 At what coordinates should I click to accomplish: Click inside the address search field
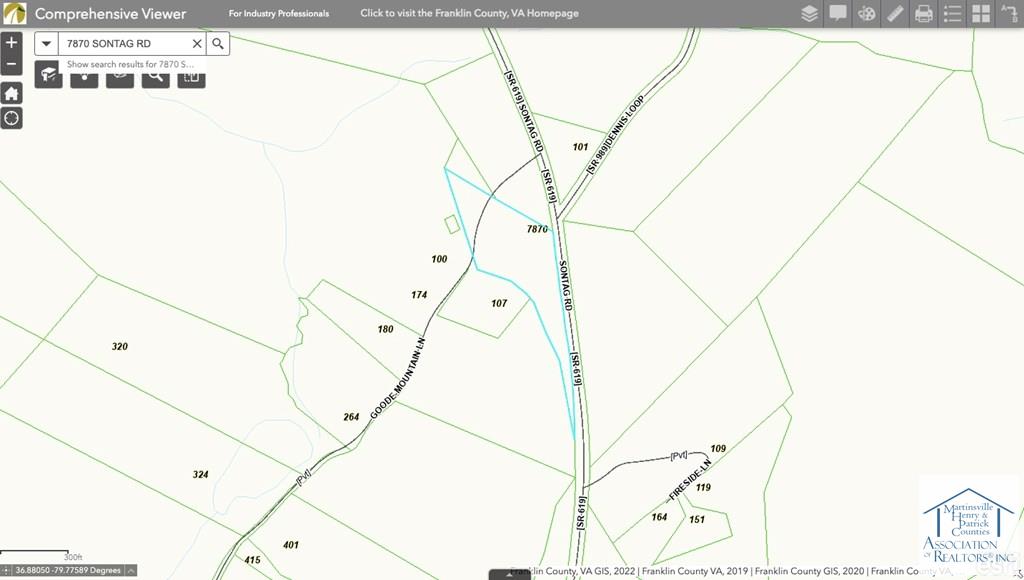coord(125,44)
